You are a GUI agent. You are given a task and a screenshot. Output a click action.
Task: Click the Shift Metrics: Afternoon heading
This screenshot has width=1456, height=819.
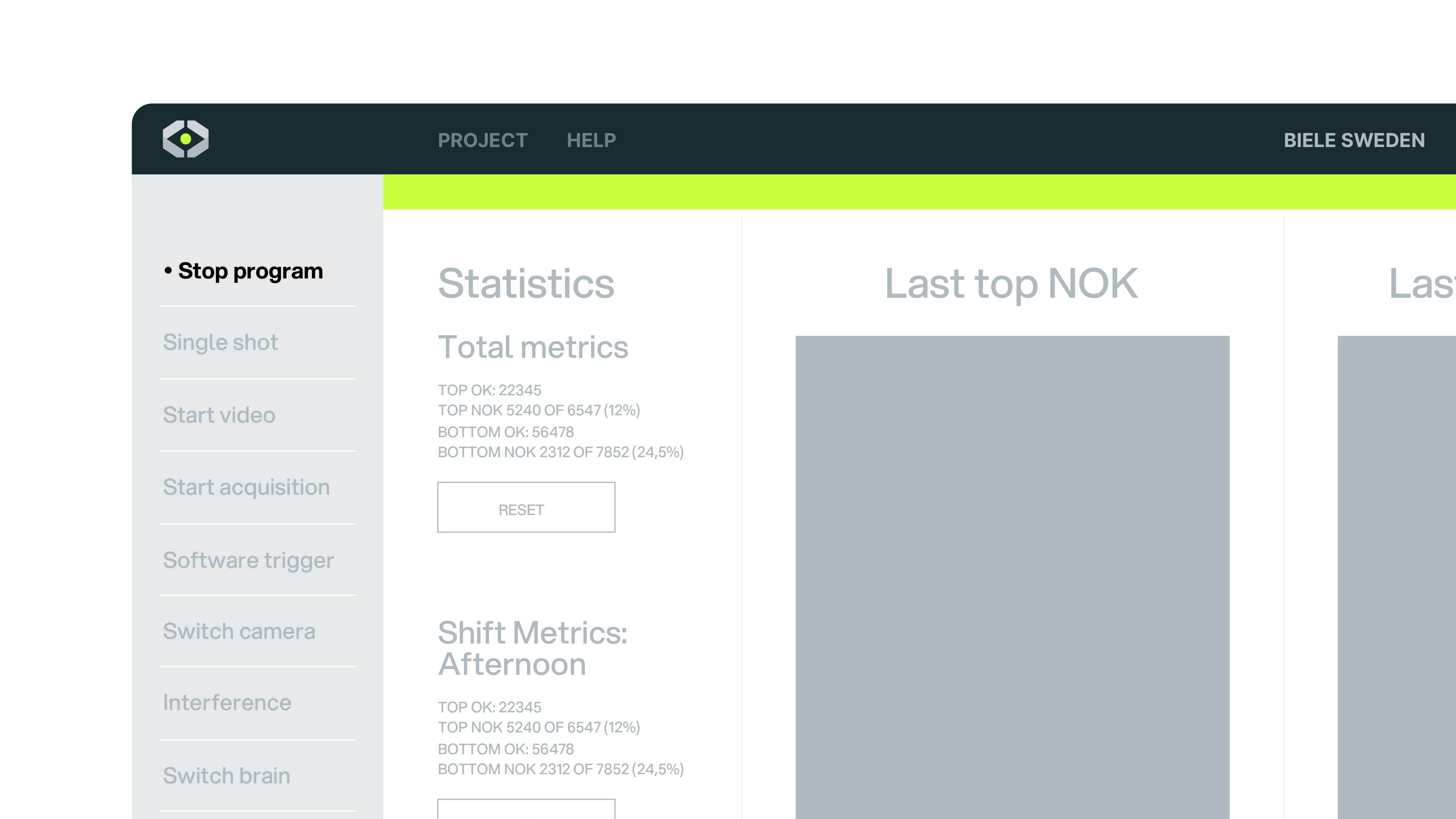click(x=533, y=648)
